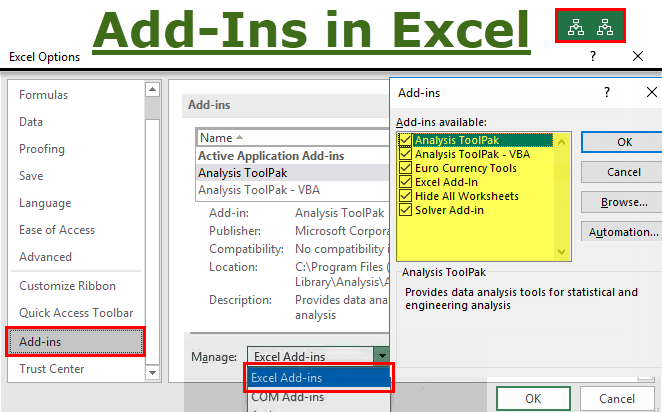Open Ease of Access options
This screenshot has height=412, width=662.
[57, 230]
